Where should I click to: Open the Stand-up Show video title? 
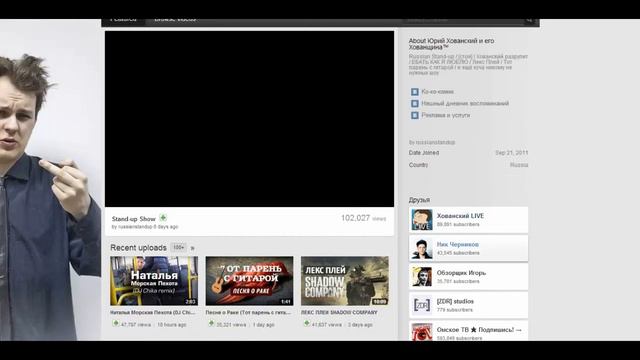click(x=134, y=219)
